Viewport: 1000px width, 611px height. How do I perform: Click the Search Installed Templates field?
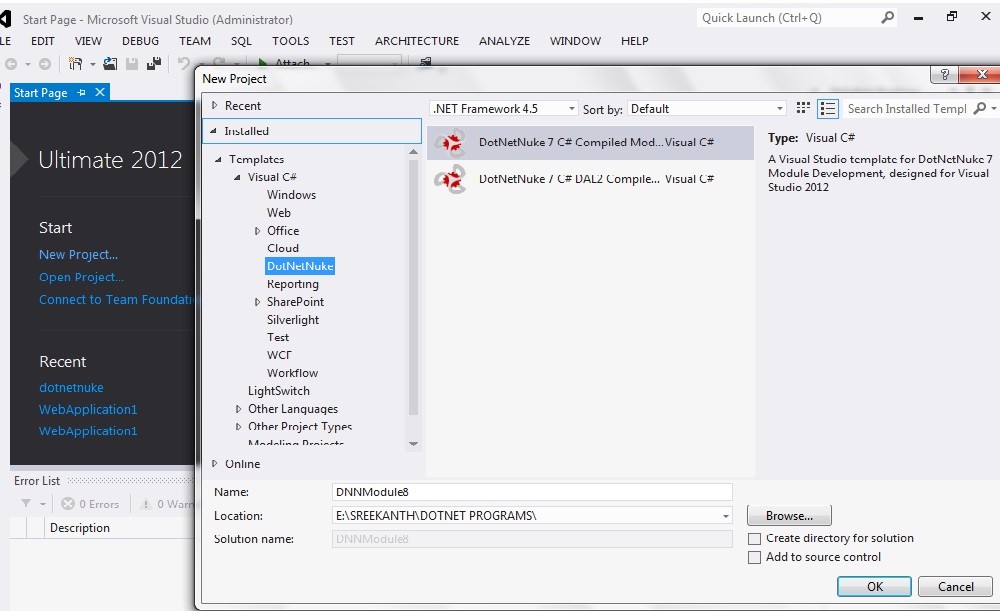907,108
